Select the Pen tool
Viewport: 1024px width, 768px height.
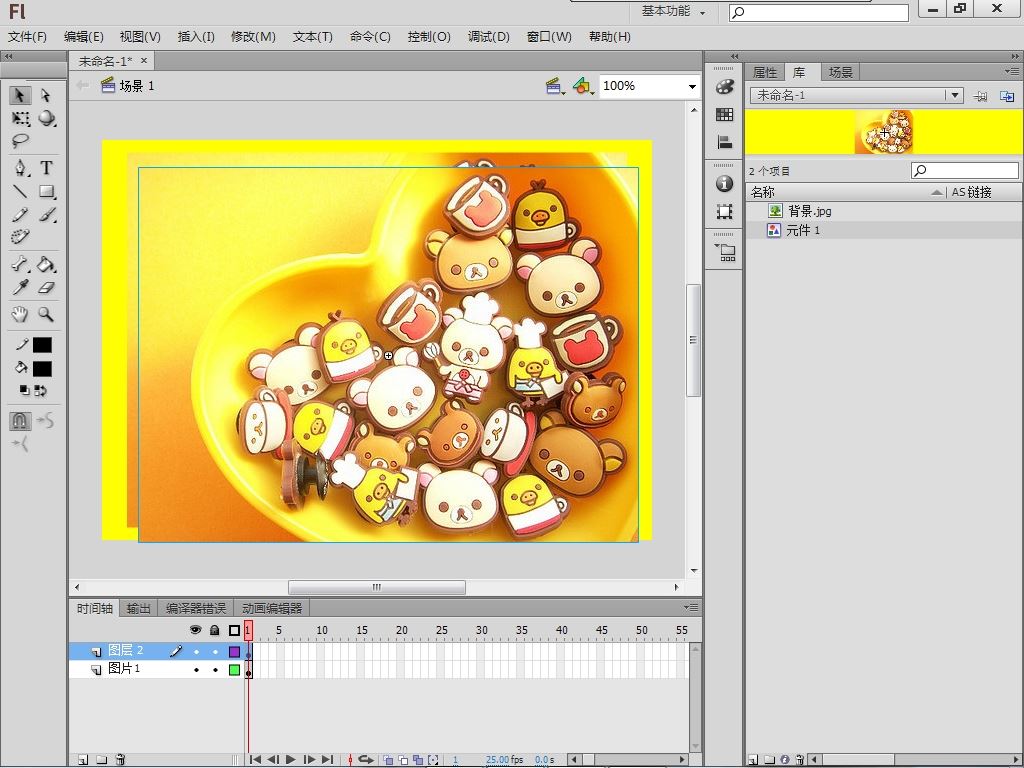[x=20, y=168]
